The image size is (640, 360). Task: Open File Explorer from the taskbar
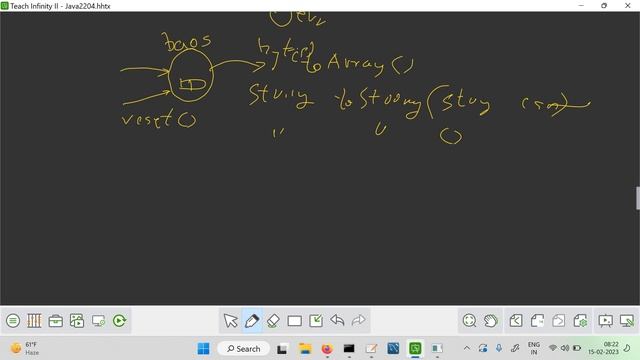[305, 349]
